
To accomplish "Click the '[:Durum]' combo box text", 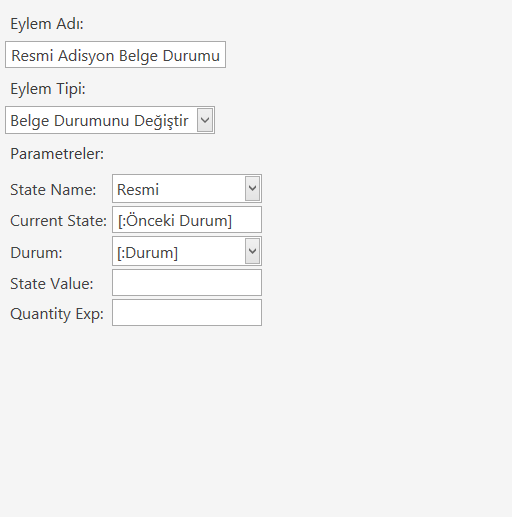I will coord(147,253).
